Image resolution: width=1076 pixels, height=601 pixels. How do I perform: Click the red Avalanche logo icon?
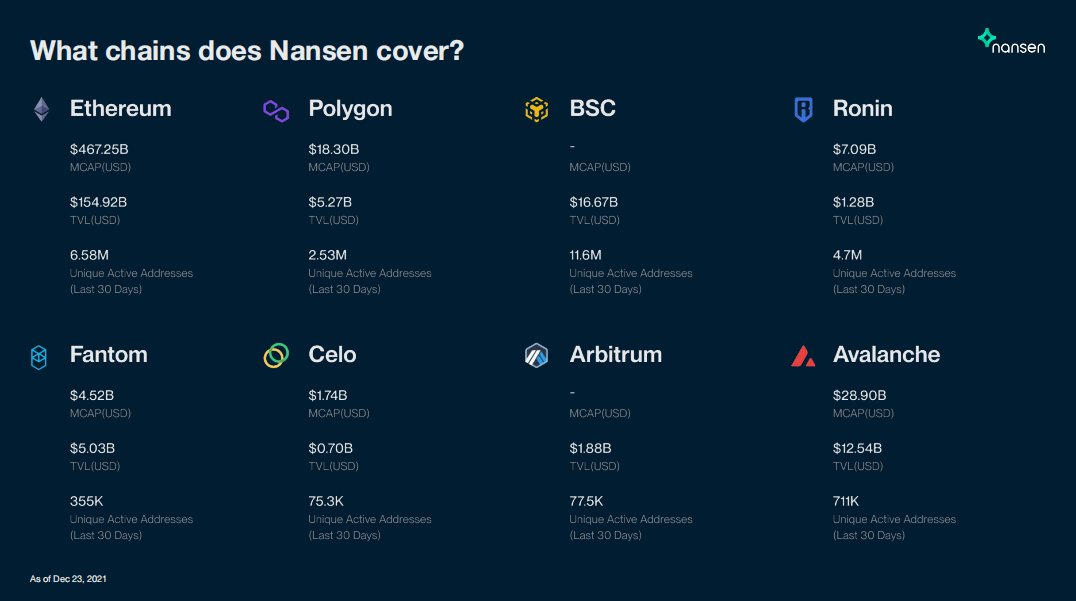tap(803, 356)
